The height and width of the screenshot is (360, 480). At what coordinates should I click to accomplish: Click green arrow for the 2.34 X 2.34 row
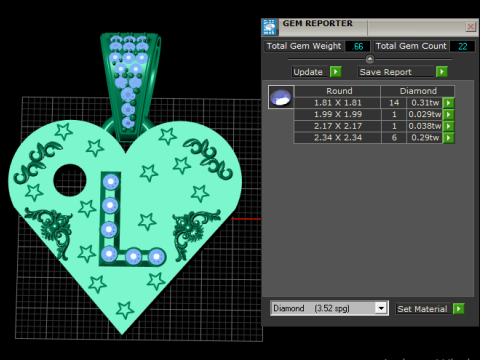449,138
